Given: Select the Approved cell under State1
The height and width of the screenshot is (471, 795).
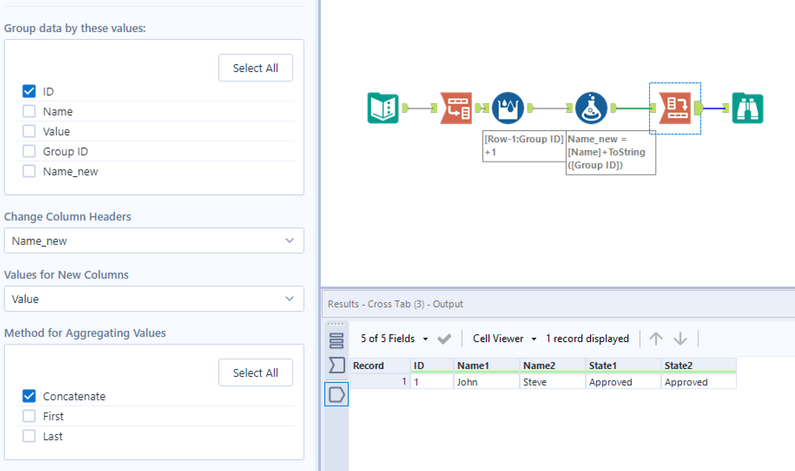Looking at the screenshot, I should click(623, 382).
